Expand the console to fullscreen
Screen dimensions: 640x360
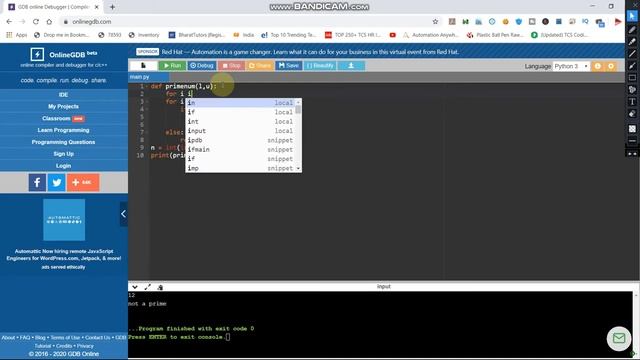point(147,287)
